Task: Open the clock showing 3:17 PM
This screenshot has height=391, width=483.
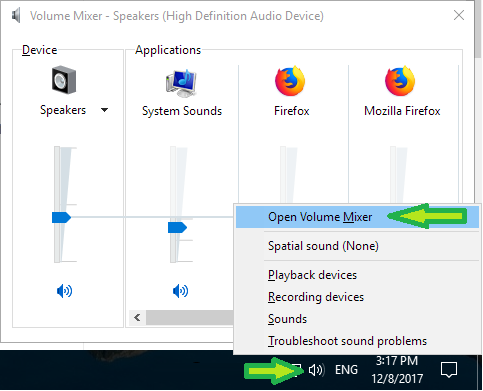Action: click(x=397, y=370)
